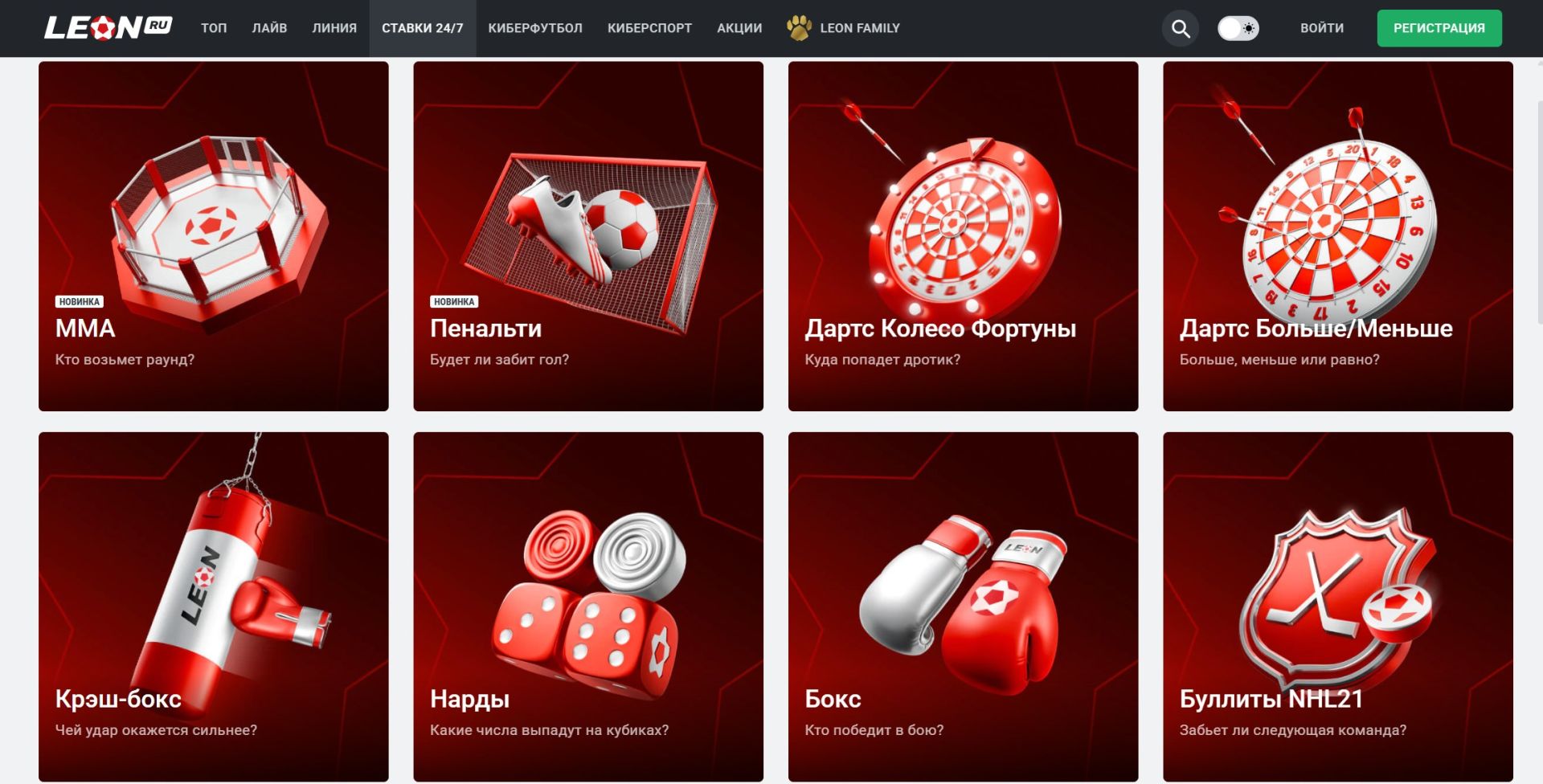Switch to the ЛАЙВ menu item
This screenshot has height=784, width=1543.
tap(269, 28)
